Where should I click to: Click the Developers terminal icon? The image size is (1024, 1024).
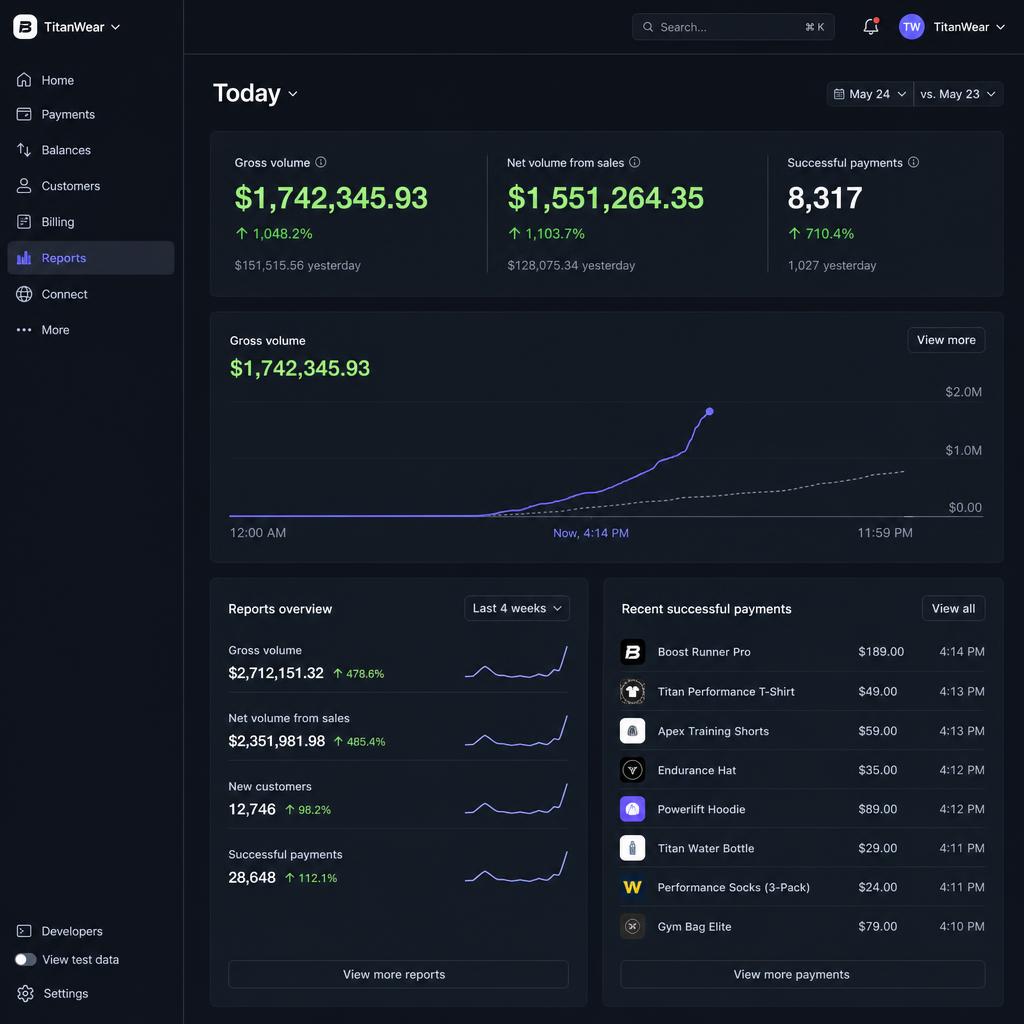click(24, 931)
